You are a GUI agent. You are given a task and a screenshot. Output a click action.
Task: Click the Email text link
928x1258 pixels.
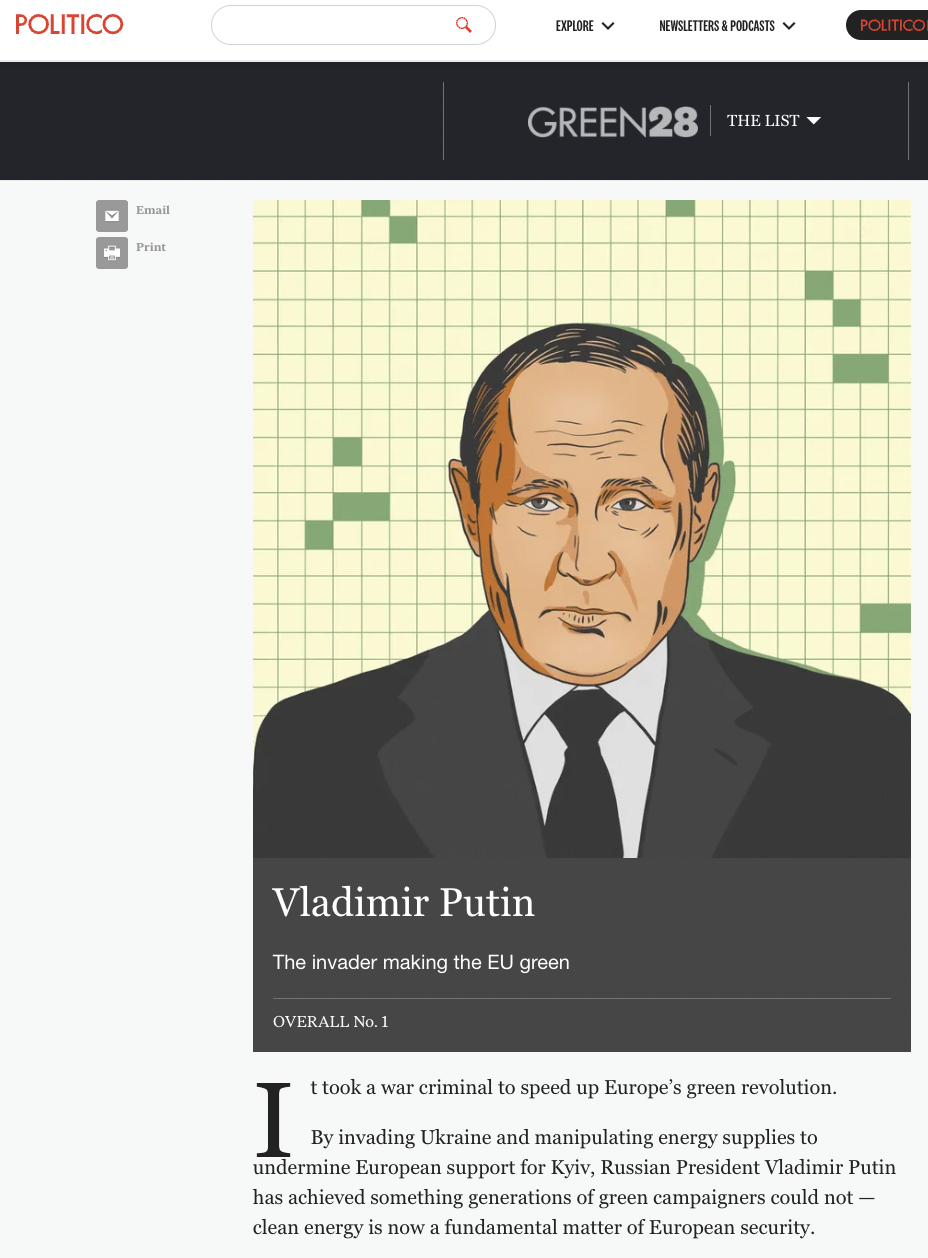point(153,210)
